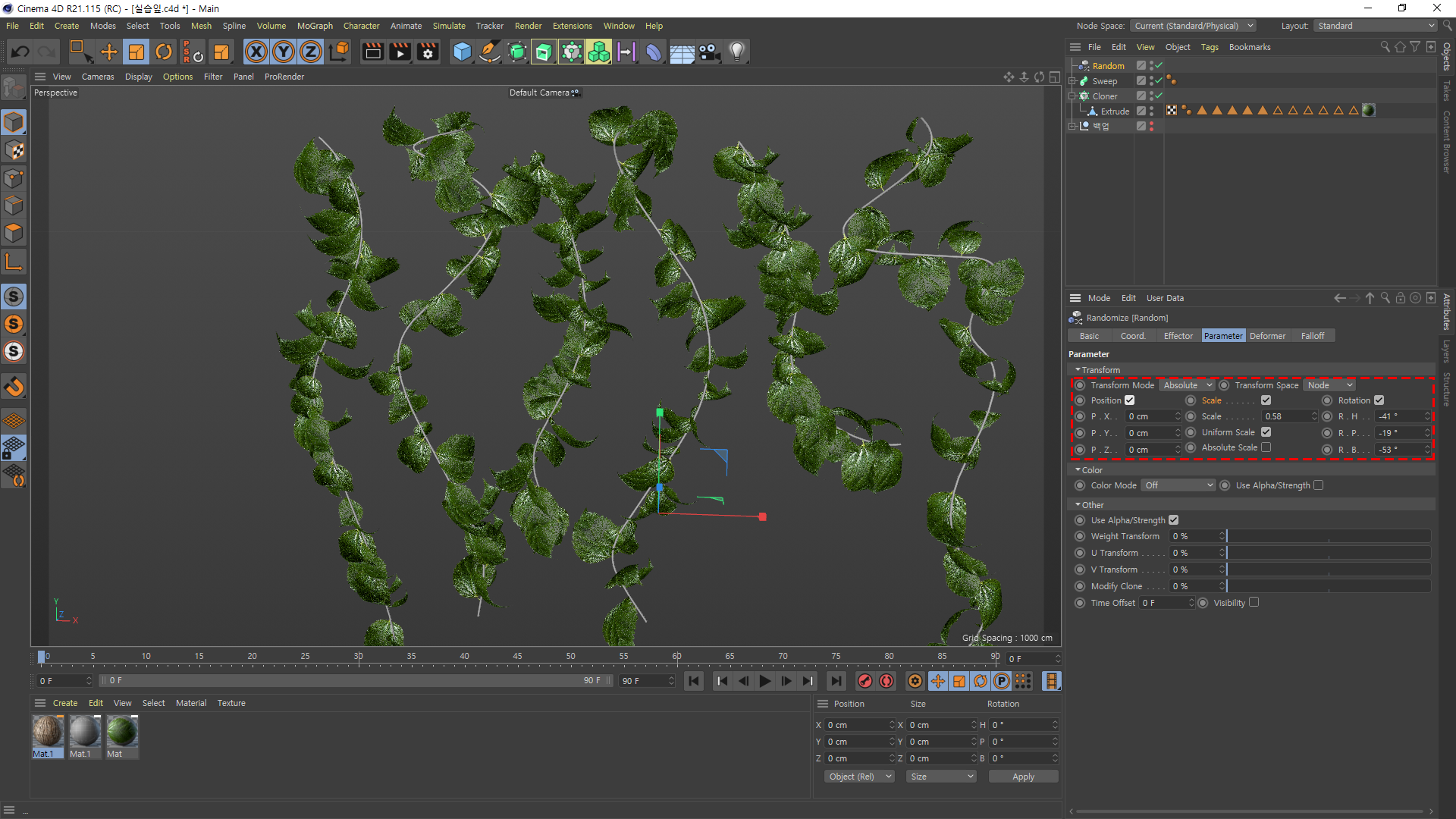
Task: Click the Render to Picture Viewer icon
Action: click(400, 52)
